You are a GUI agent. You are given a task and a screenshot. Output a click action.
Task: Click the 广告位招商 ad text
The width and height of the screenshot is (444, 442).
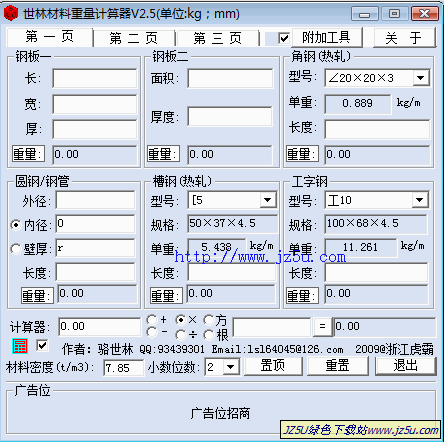(x=220, y=413)
